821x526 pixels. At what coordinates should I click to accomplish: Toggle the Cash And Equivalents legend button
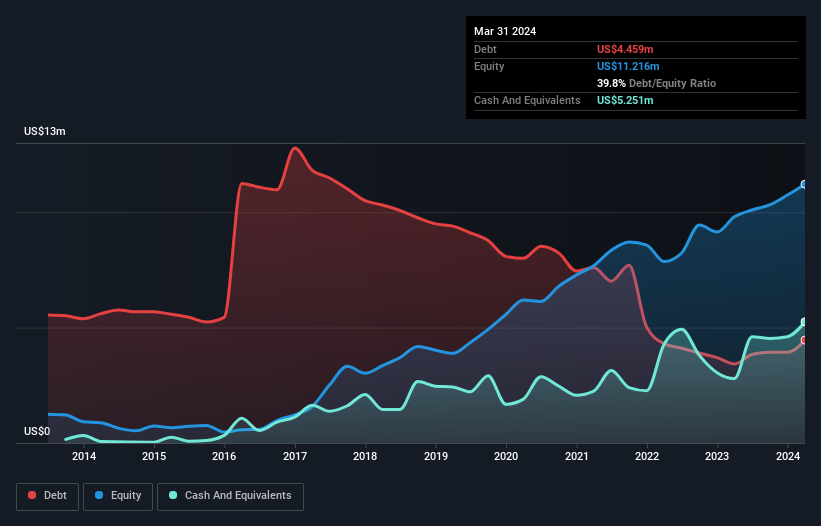tap(230, 496)
